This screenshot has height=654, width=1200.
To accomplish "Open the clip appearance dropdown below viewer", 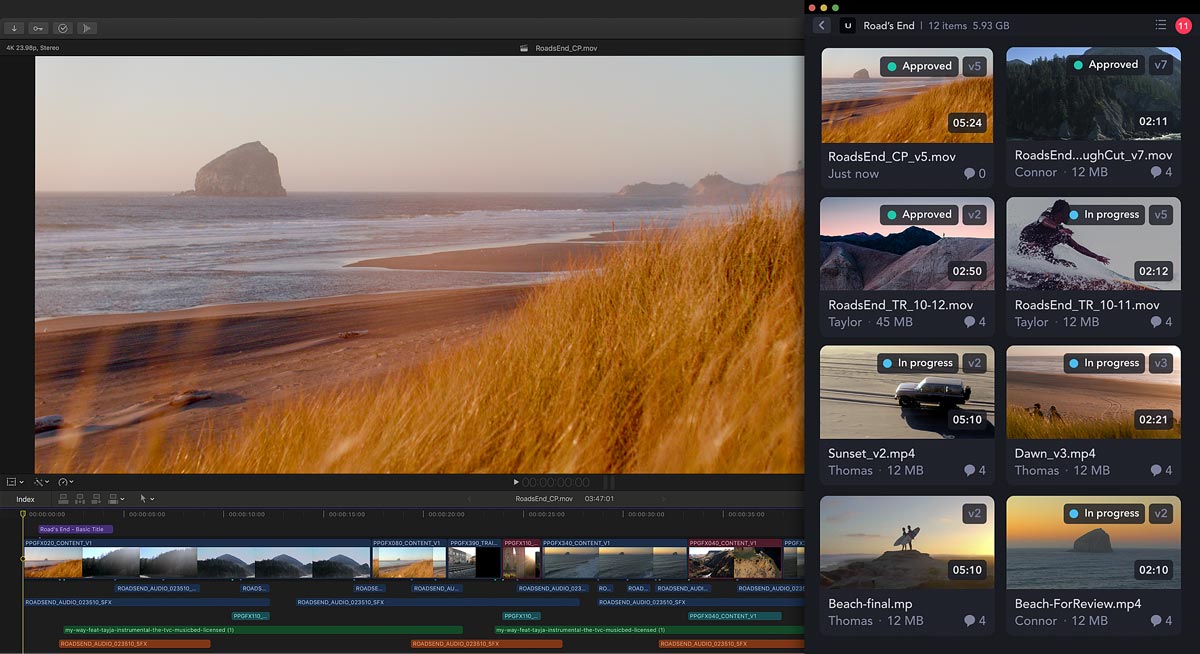I will pos(13,482).
